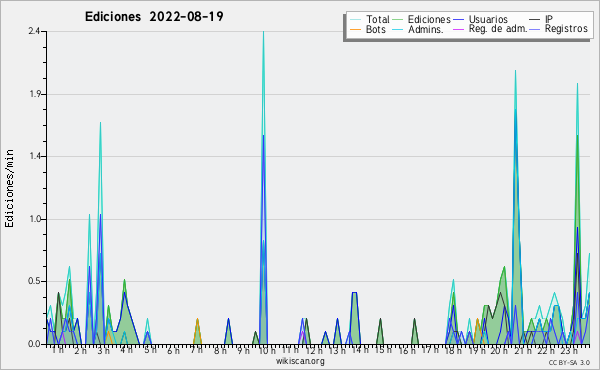Viewport: 600px width, 370px height.
Task: Click the Total legend line swatch
Action: (355, 20)
